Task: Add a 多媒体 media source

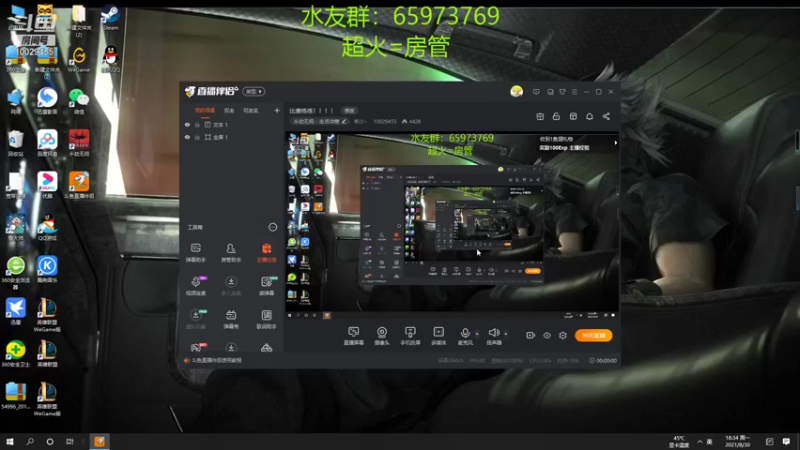Action: 438,336
